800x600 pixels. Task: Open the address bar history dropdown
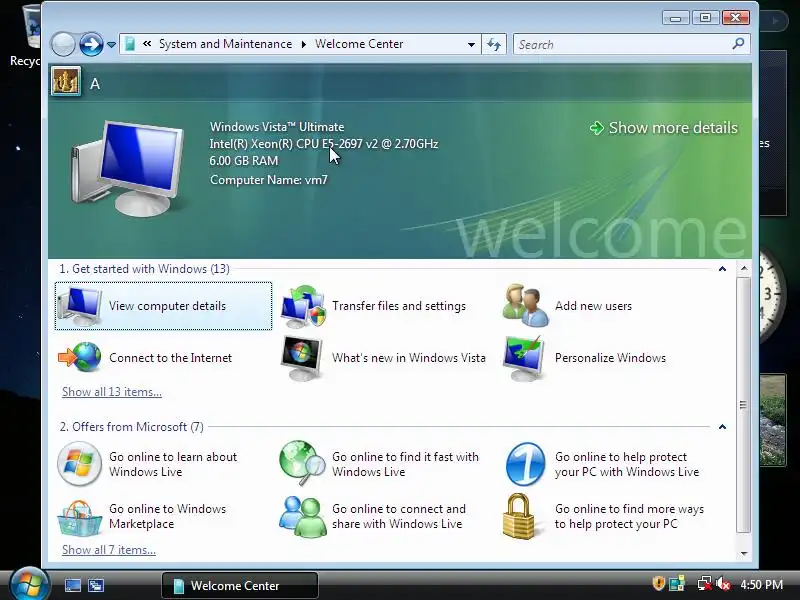pyautogui.click(x=471, y=44)
